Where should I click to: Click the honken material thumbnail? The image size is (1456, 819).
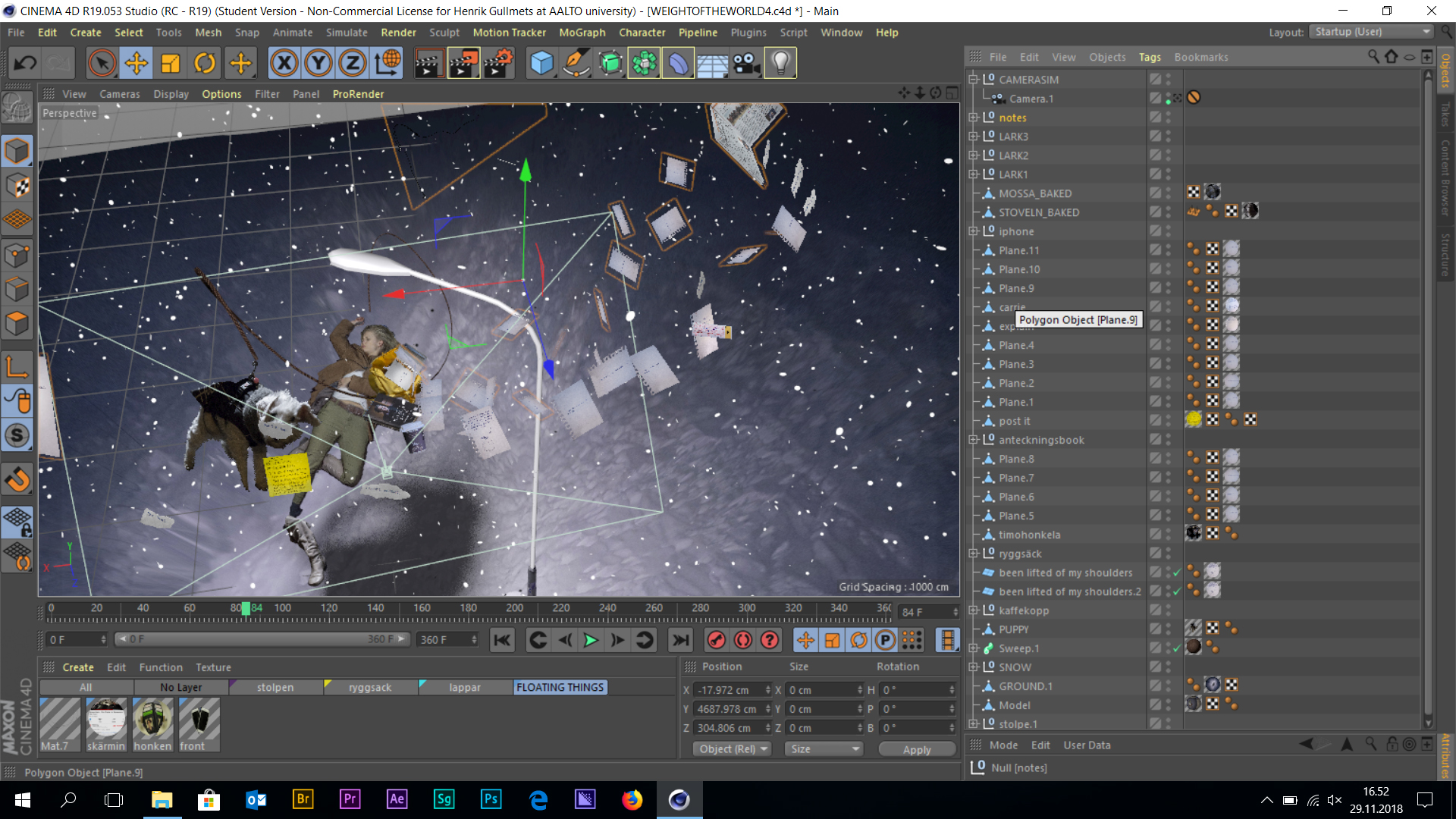(x=152, y=719)
